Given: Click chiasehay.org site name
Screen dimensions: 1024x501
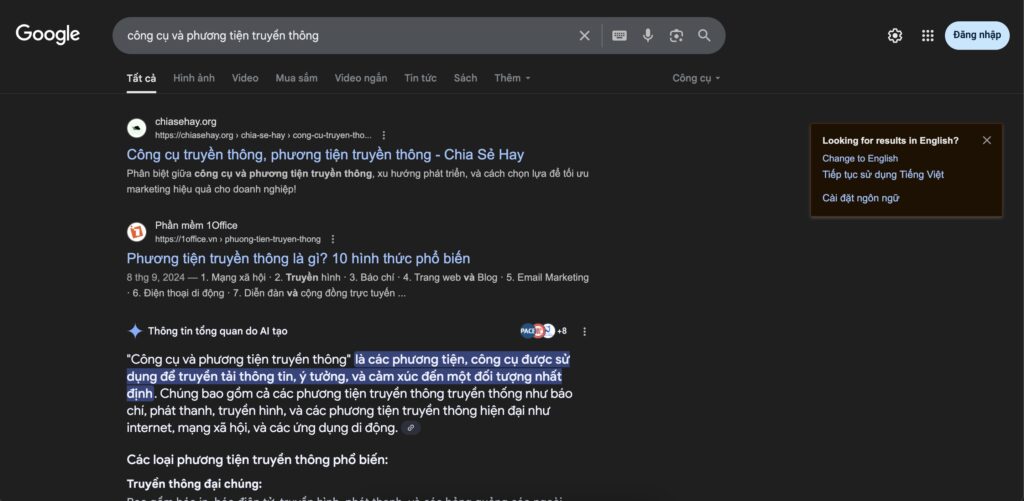Looking at the screenshot, I should pyautogui.click(x=185, y=122).
